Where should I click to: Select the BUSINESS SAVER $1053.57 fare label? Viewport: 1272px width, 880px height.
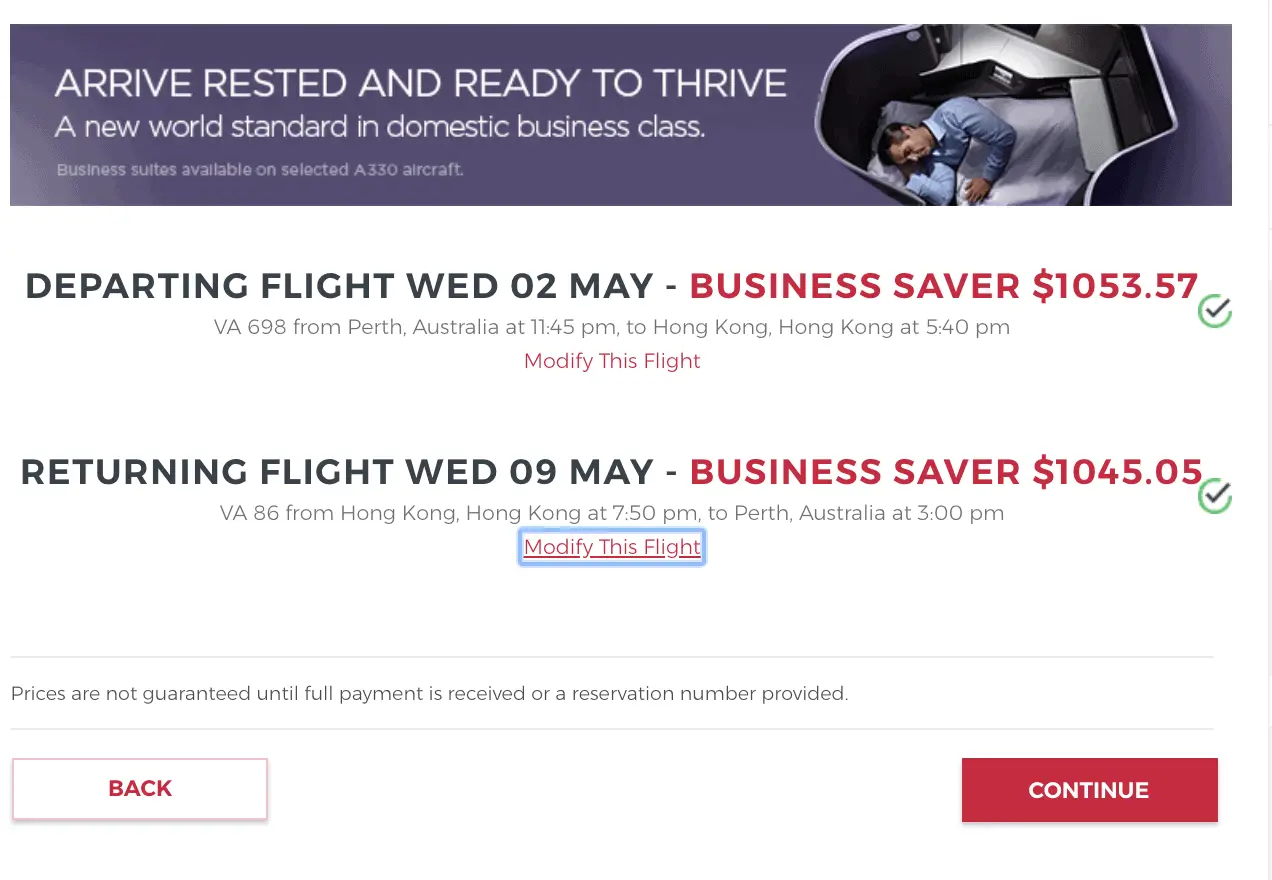click(x=944, y=286)
